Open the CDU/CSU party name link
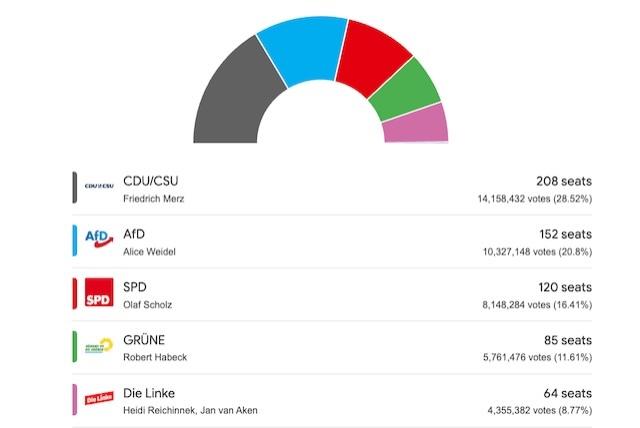 click(151, 181)
